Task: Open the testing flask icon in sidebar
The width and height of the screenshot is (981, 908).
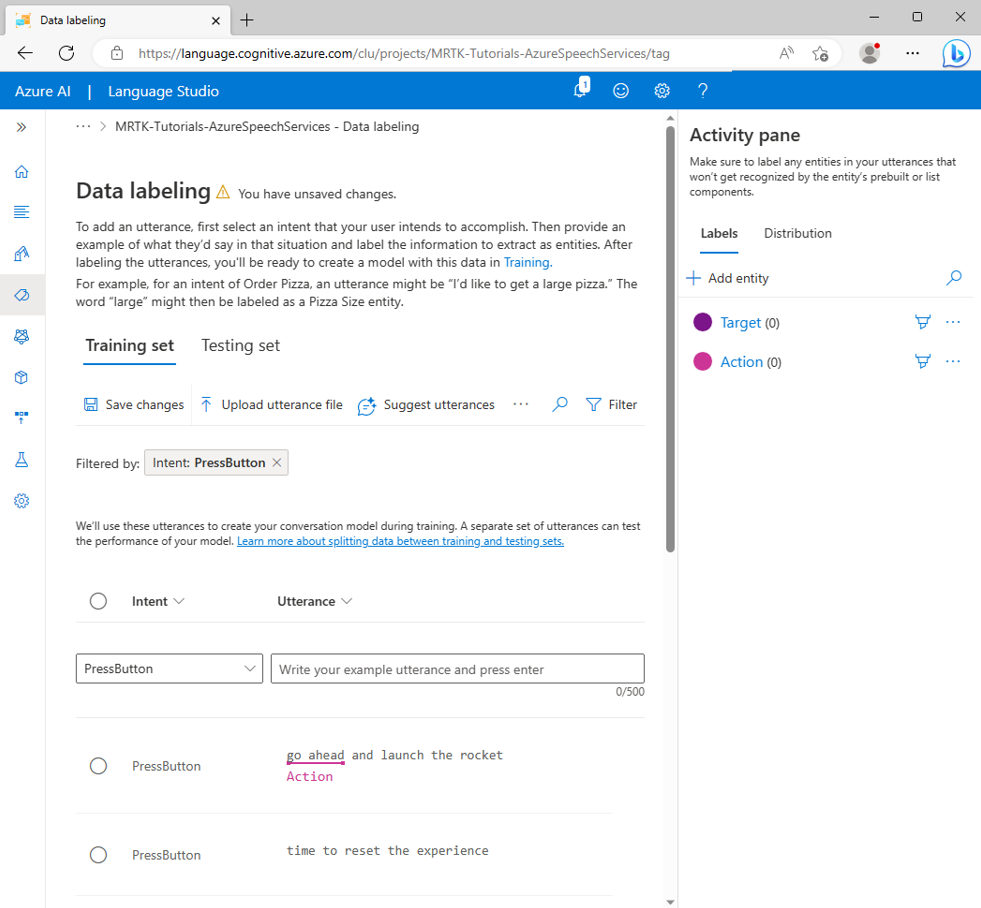Action: tap(21, 459)
